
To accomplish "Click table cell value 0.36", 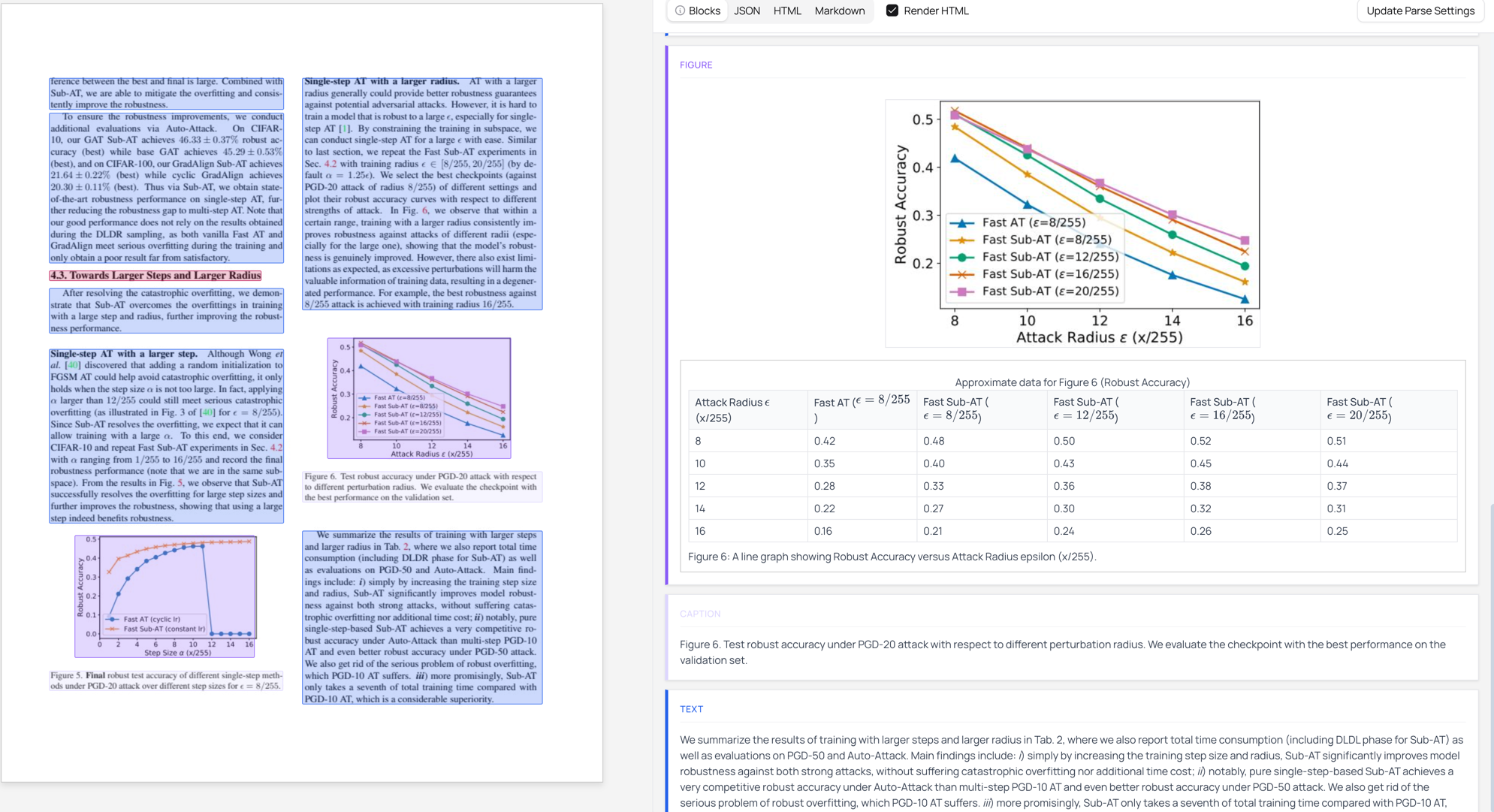I will coord(1064,486).
